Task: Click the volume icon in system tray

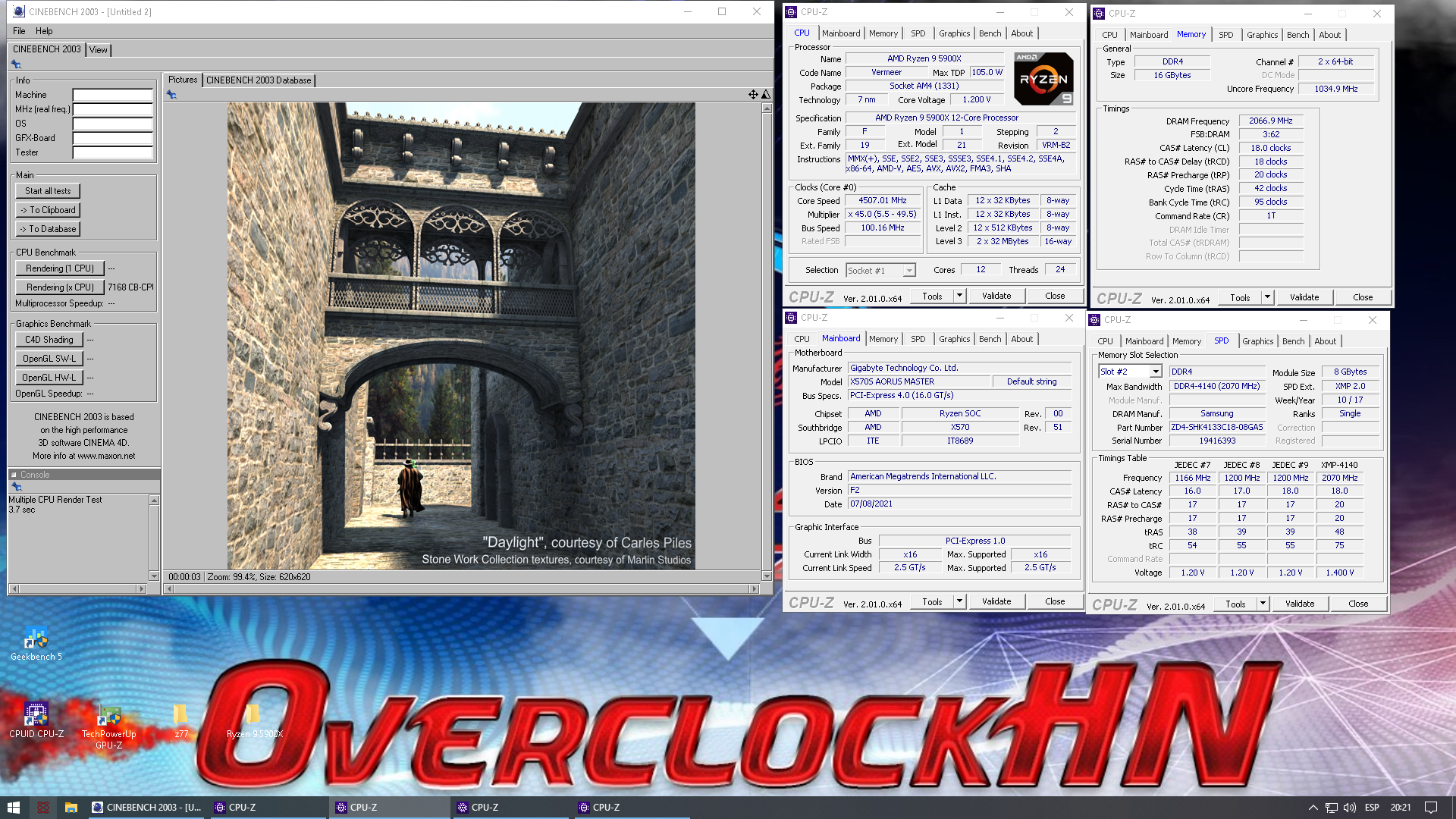Action: coord(1349,808)
